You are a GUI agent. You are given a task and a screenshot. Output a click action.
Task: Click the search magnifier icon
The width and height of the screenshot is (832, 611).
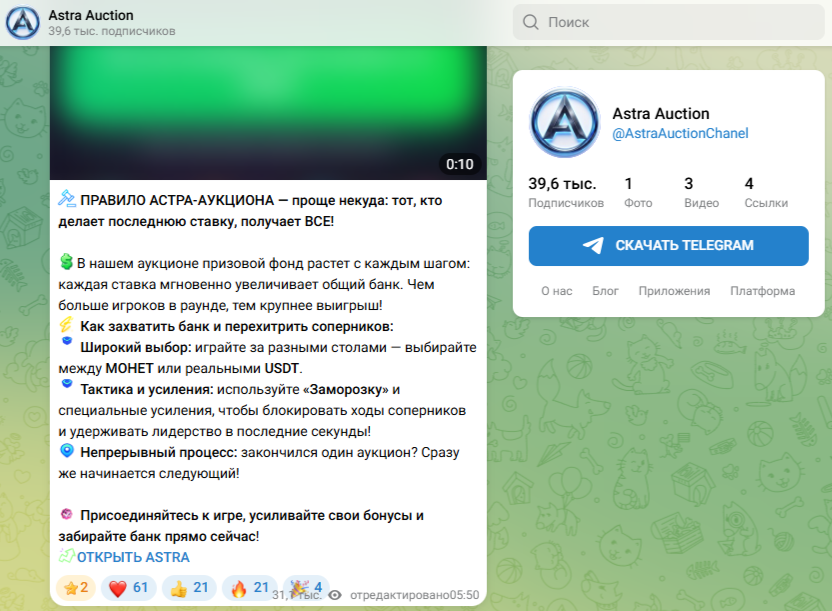530,22
